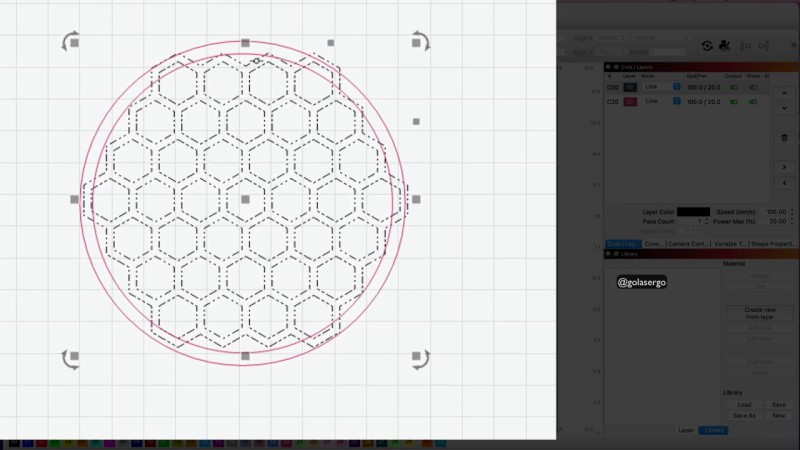Switch to the Laser tab

point(685,430)
